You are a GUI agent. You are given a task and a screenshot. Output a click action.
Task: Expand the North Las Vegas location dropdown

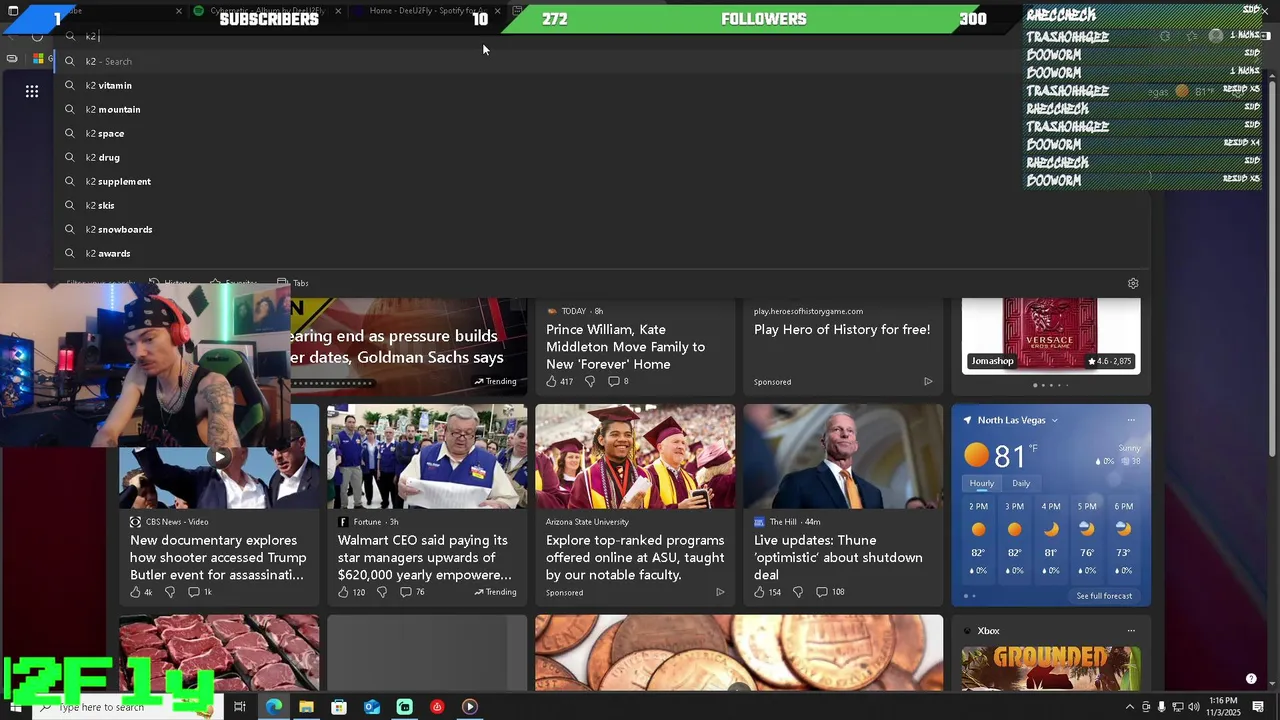click(x=1054, y=420)
